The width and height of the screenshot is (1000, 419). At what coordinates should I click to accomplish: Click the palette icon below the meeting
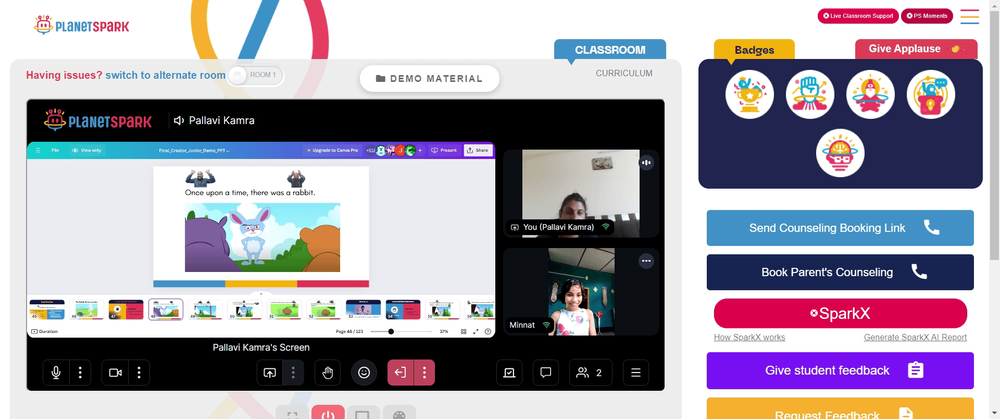pyautogui.click(x=399, y=414)
